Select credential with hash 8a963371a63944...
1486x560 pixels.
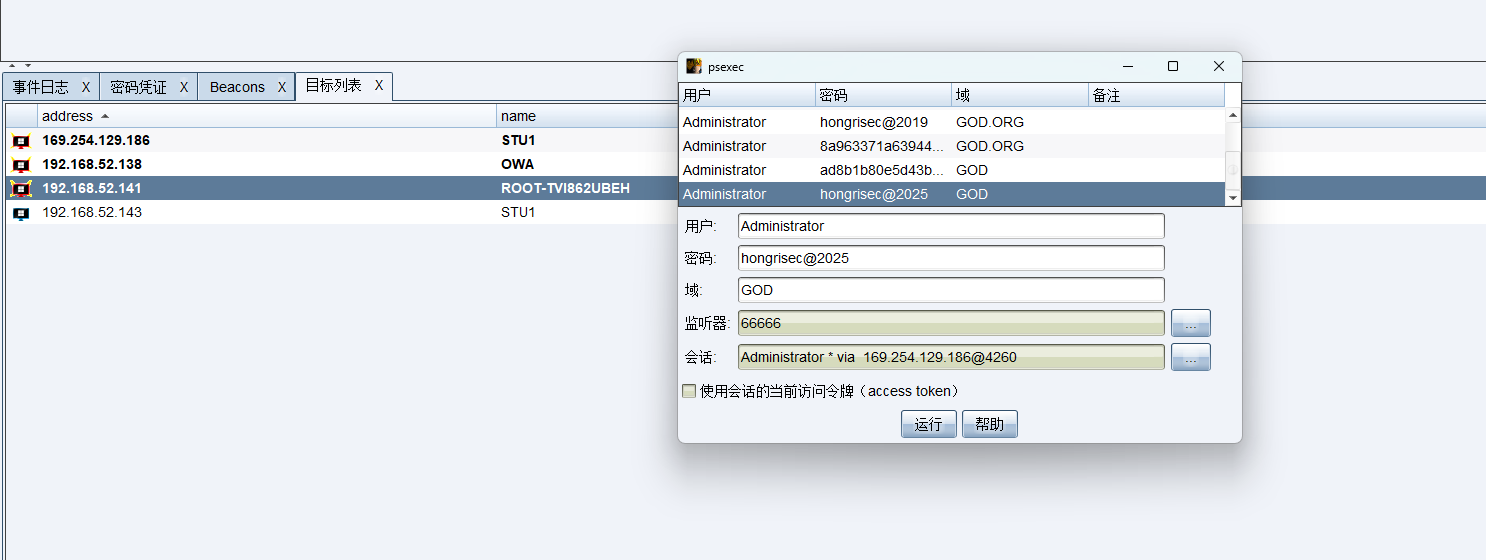951,146
